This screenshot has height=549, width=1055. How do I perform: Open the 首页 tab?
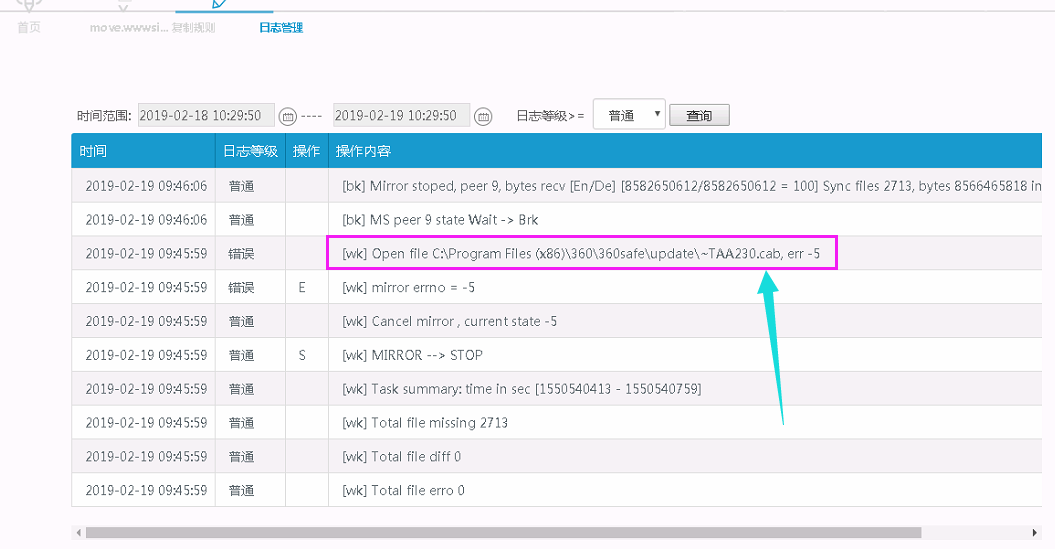[x=29, y=28]
